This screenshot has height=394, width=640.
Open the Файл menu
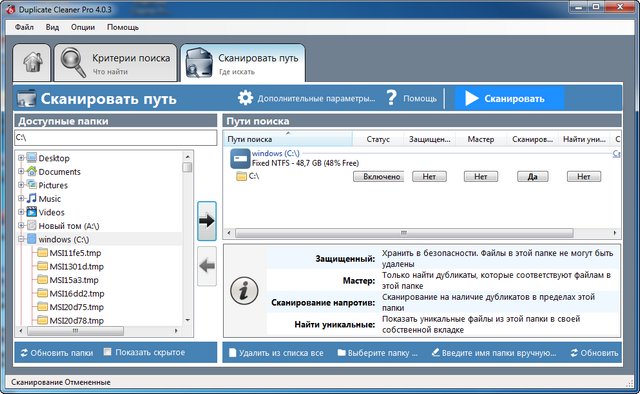[x=24, y=27]
